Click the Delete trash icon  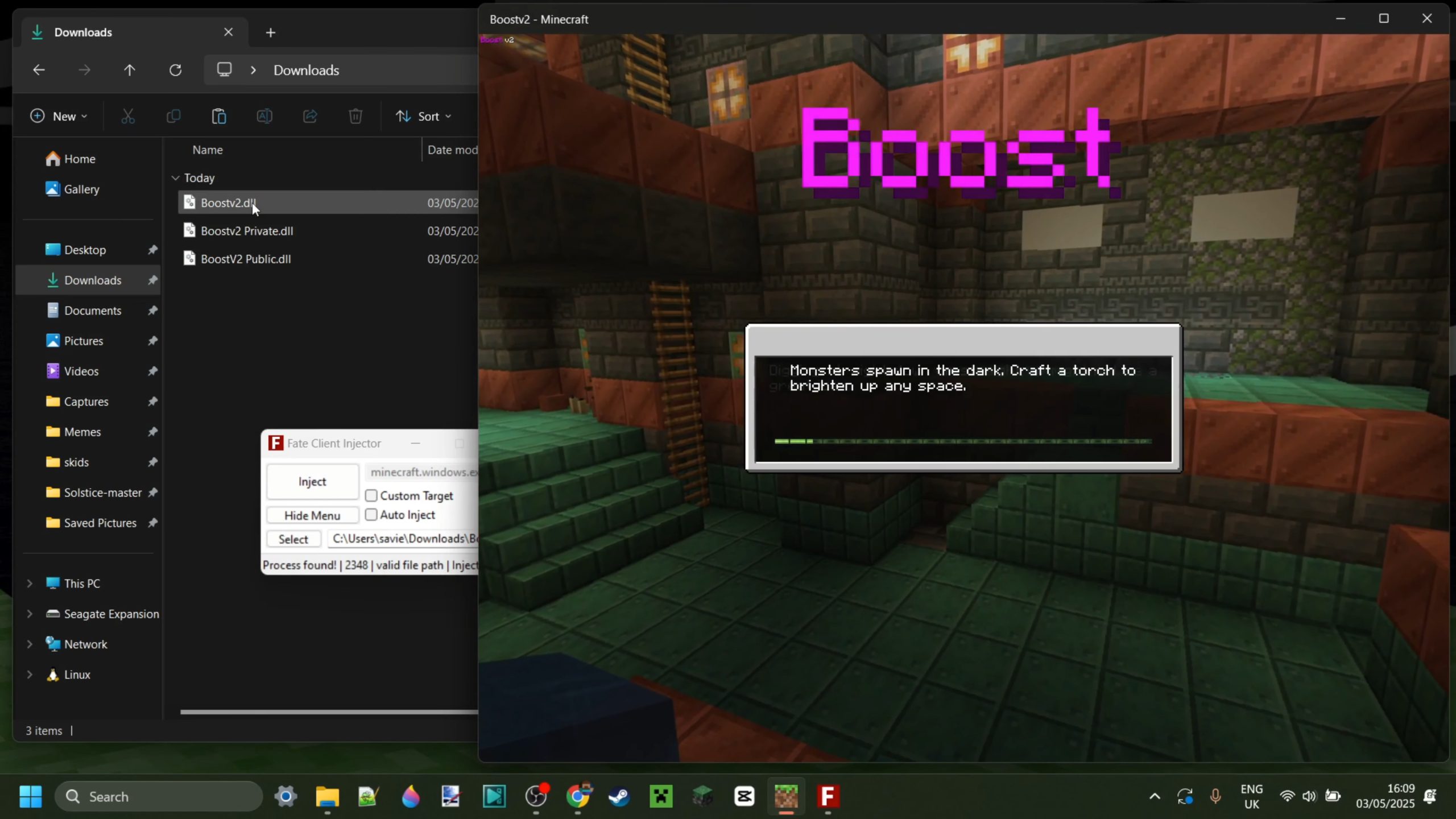click(355, 117)
